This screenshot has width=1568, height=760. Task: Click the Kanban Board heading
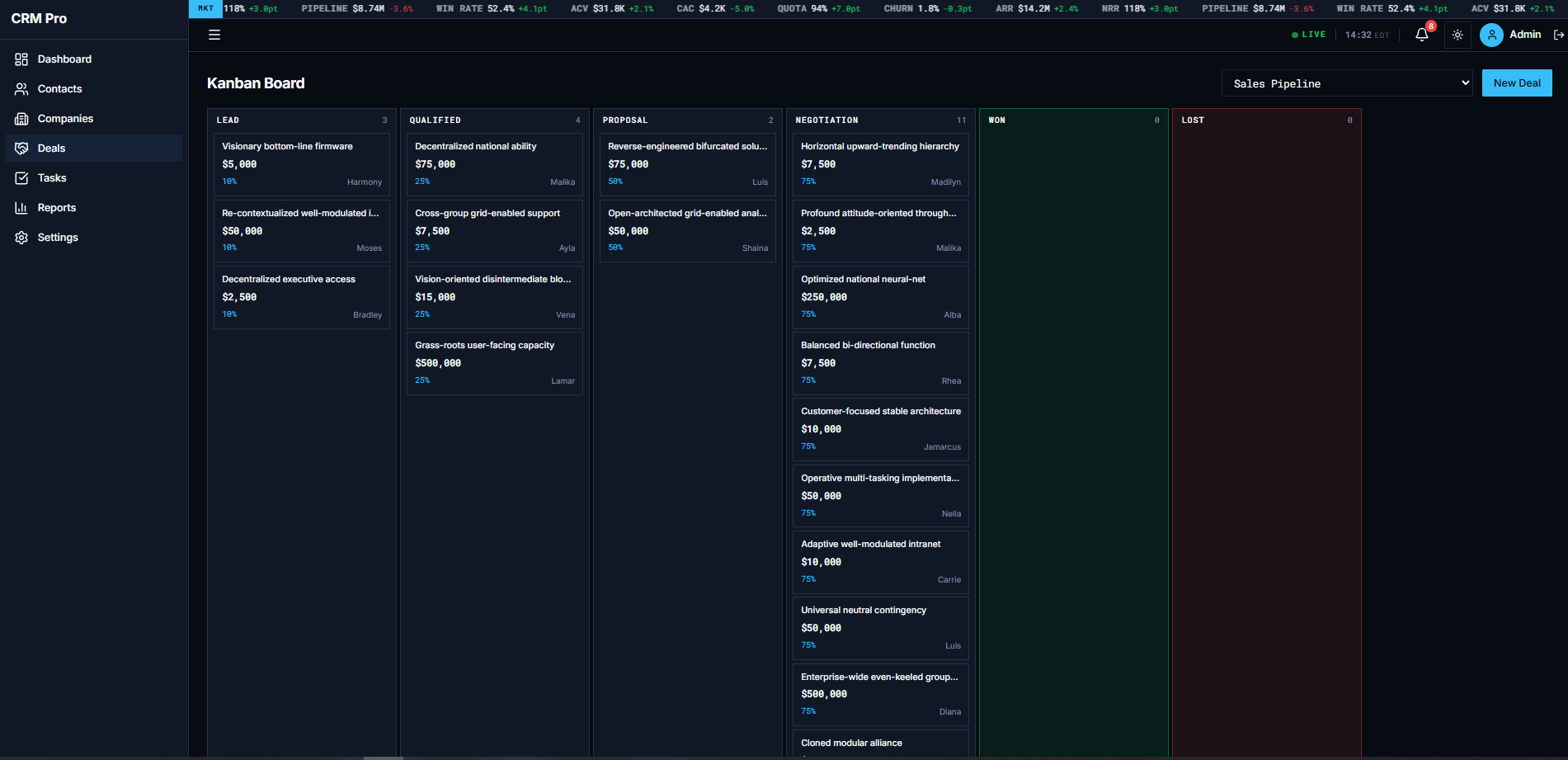pyautogui.click(x=256, y=83)
